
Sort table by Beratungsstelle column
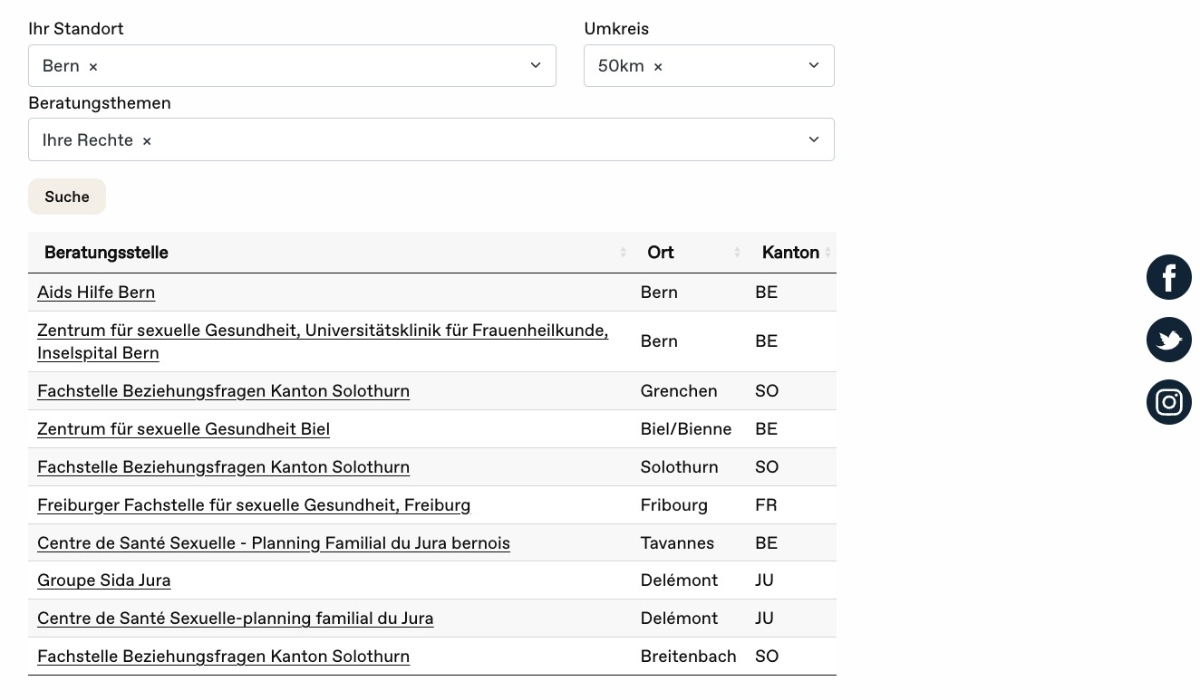[106, 253]
